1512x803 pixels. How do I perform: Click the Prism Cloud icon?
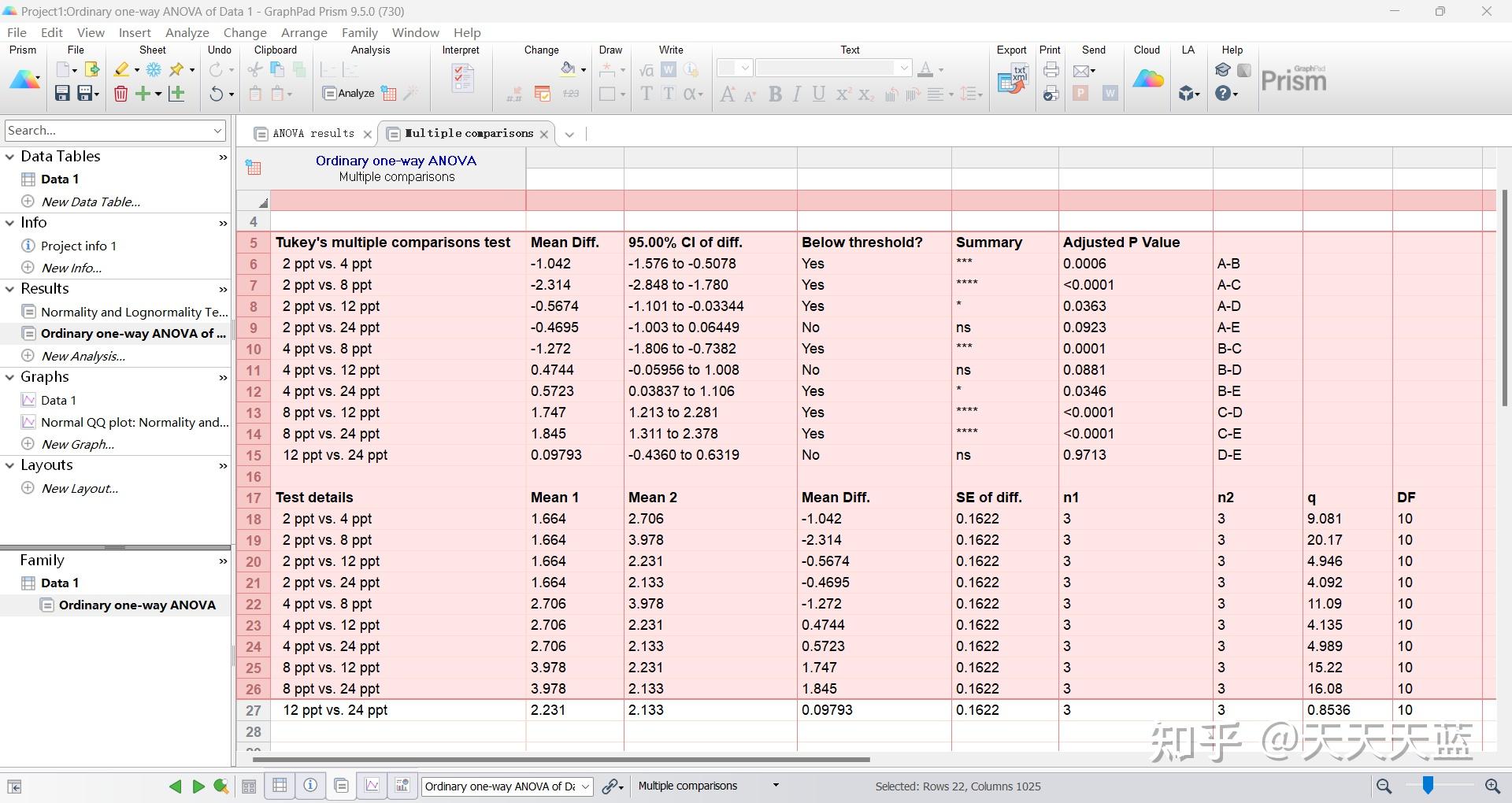click(x=1147, y=79)
